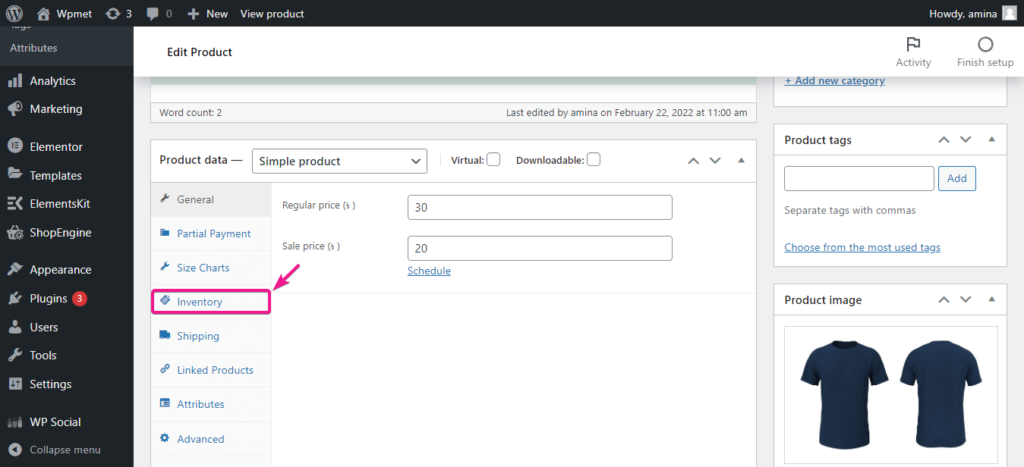
Task: Click the Regular price input field
Action: (x=540, y=207)
